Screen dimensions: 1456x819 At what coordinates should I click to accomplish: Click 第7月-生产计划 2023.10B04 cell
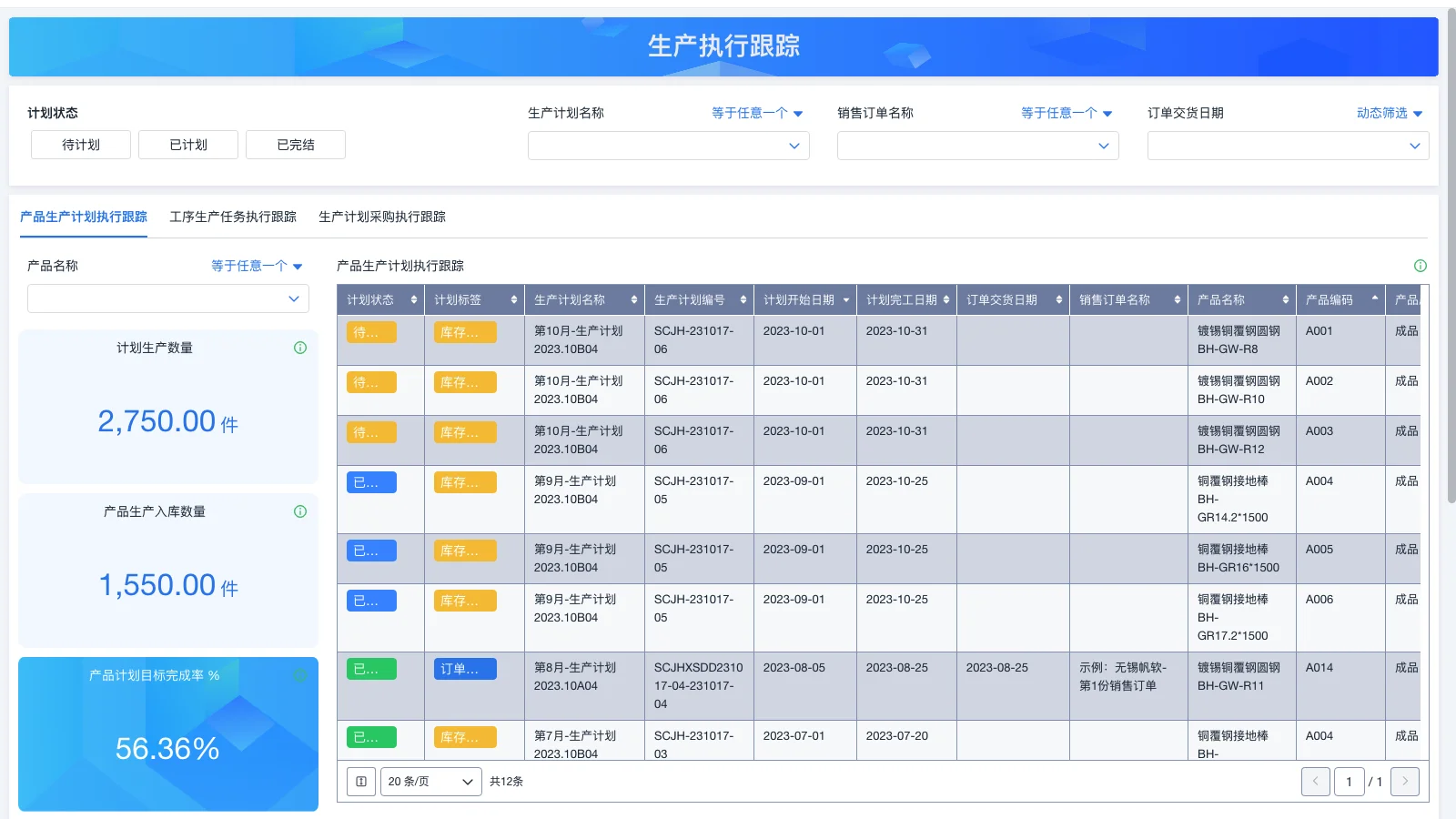pyautogui.click(x=584, y=741)
